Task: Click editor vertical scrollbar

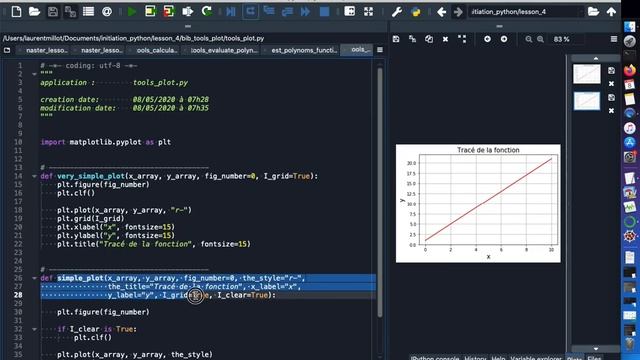Action: point(380,192)
